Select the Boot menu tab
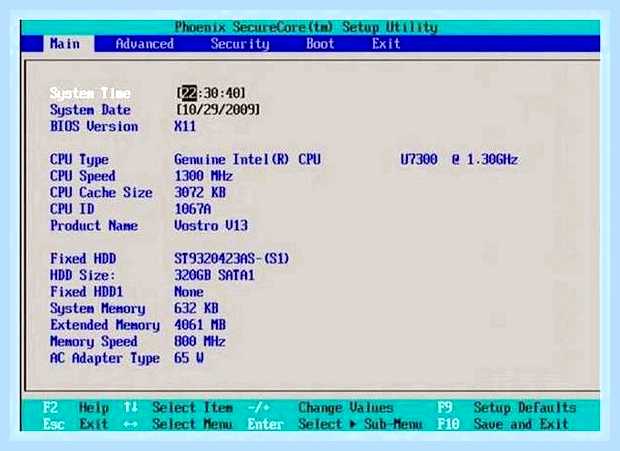The width and height of the screenshot is (620, 451). pyautogui.click(x=320, y=43)
